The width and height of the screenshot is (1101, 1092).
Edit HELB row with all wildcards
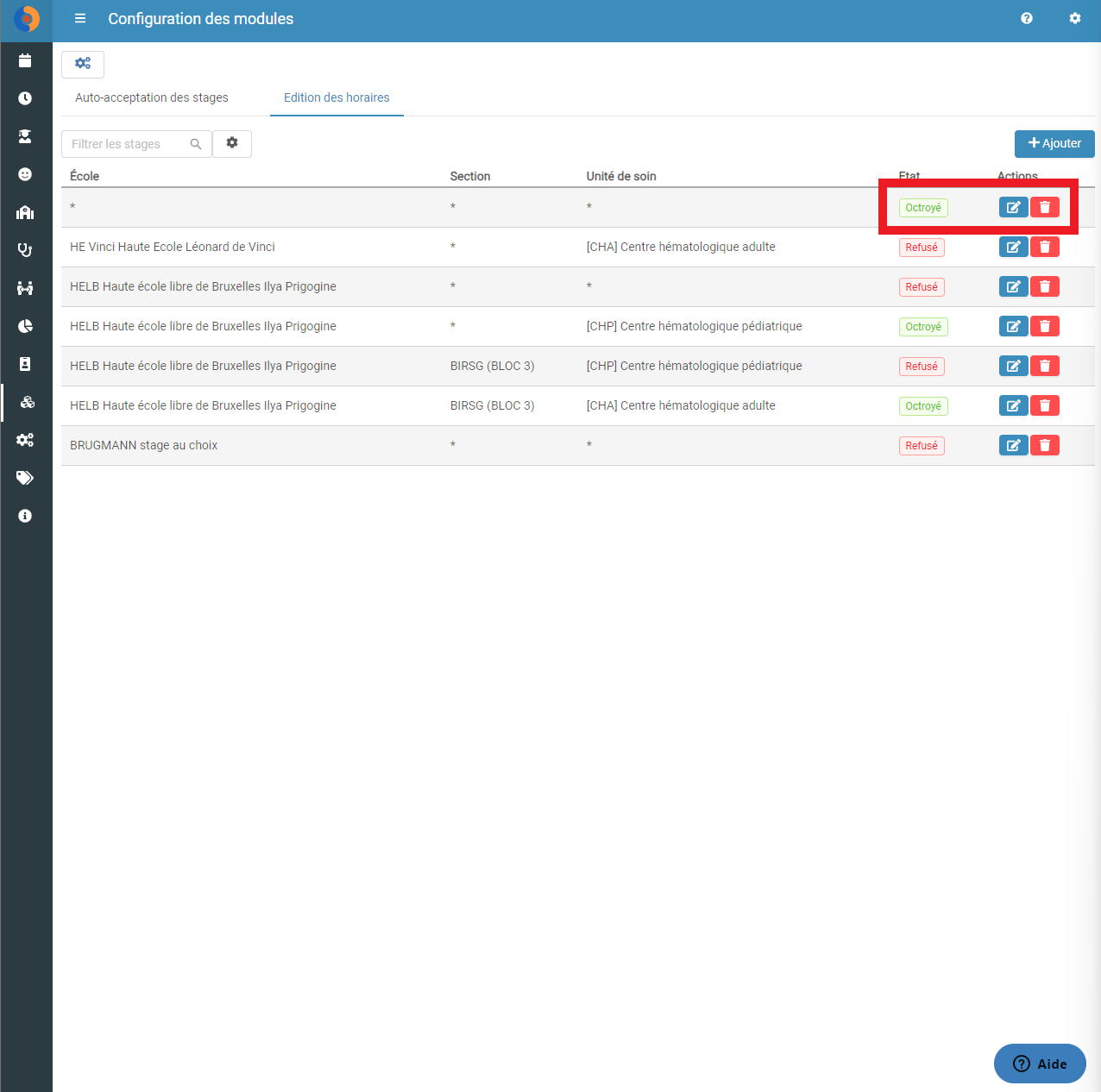tap(1013, 286)
